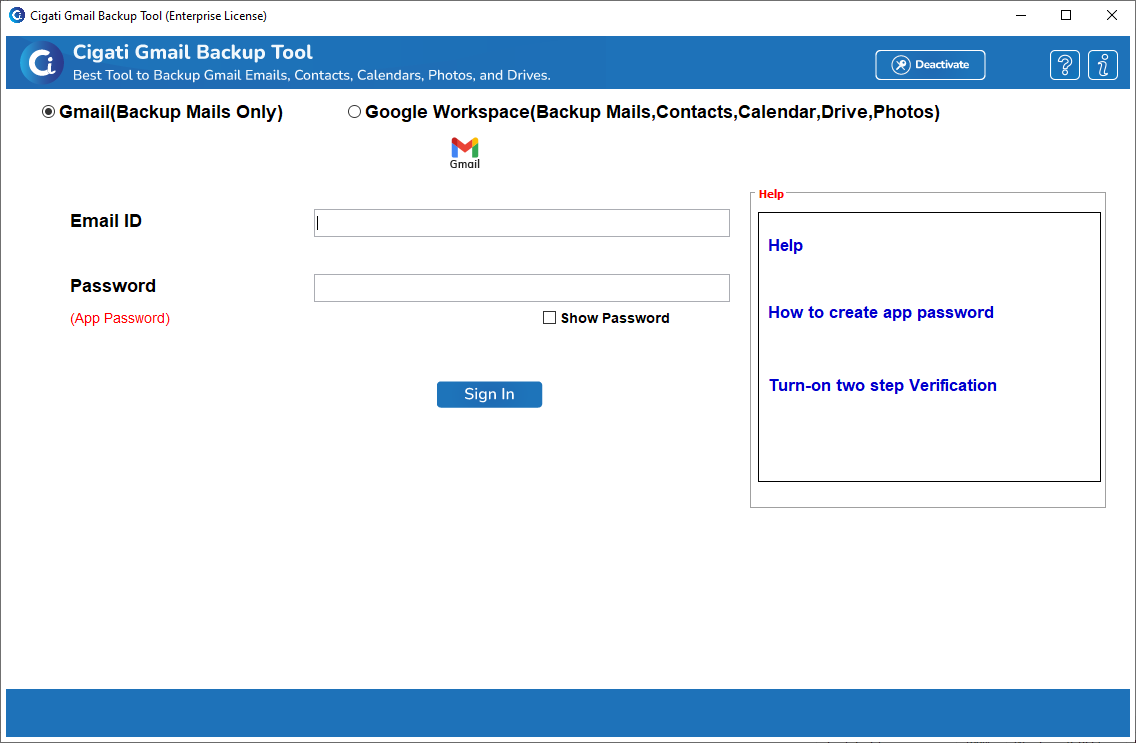Click the Sign In button

coord(489,394)
